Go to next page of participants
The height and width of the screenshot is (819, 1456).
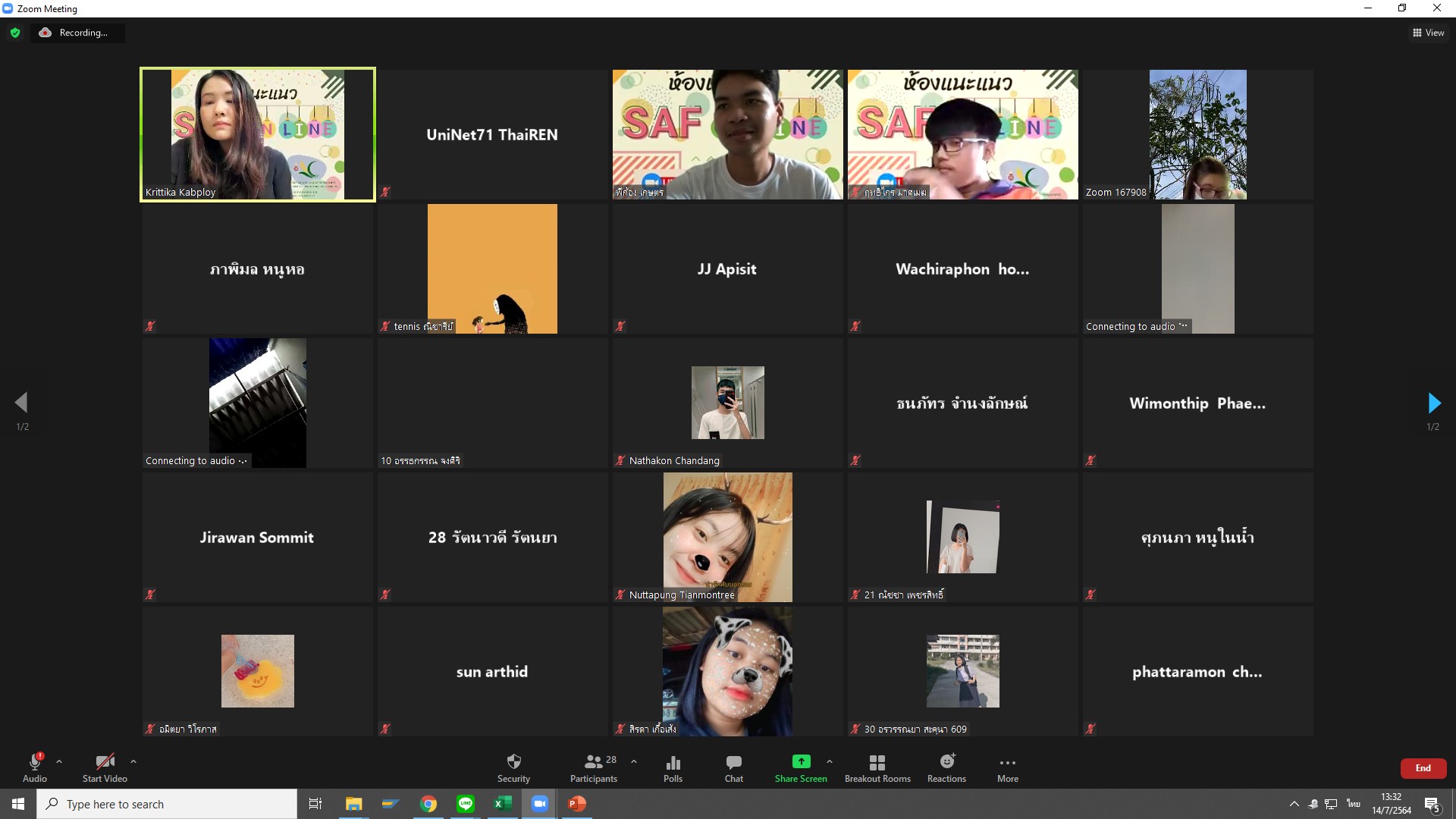pos(1433,403)
